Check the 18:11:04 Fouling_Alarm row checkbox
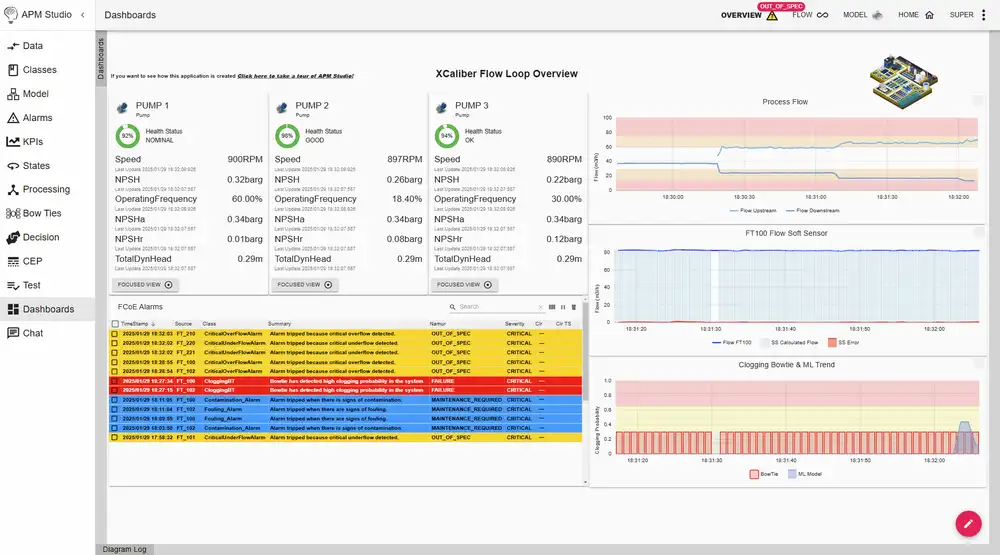This screenshot has width=1000, height=555. (x=115, y=409)
